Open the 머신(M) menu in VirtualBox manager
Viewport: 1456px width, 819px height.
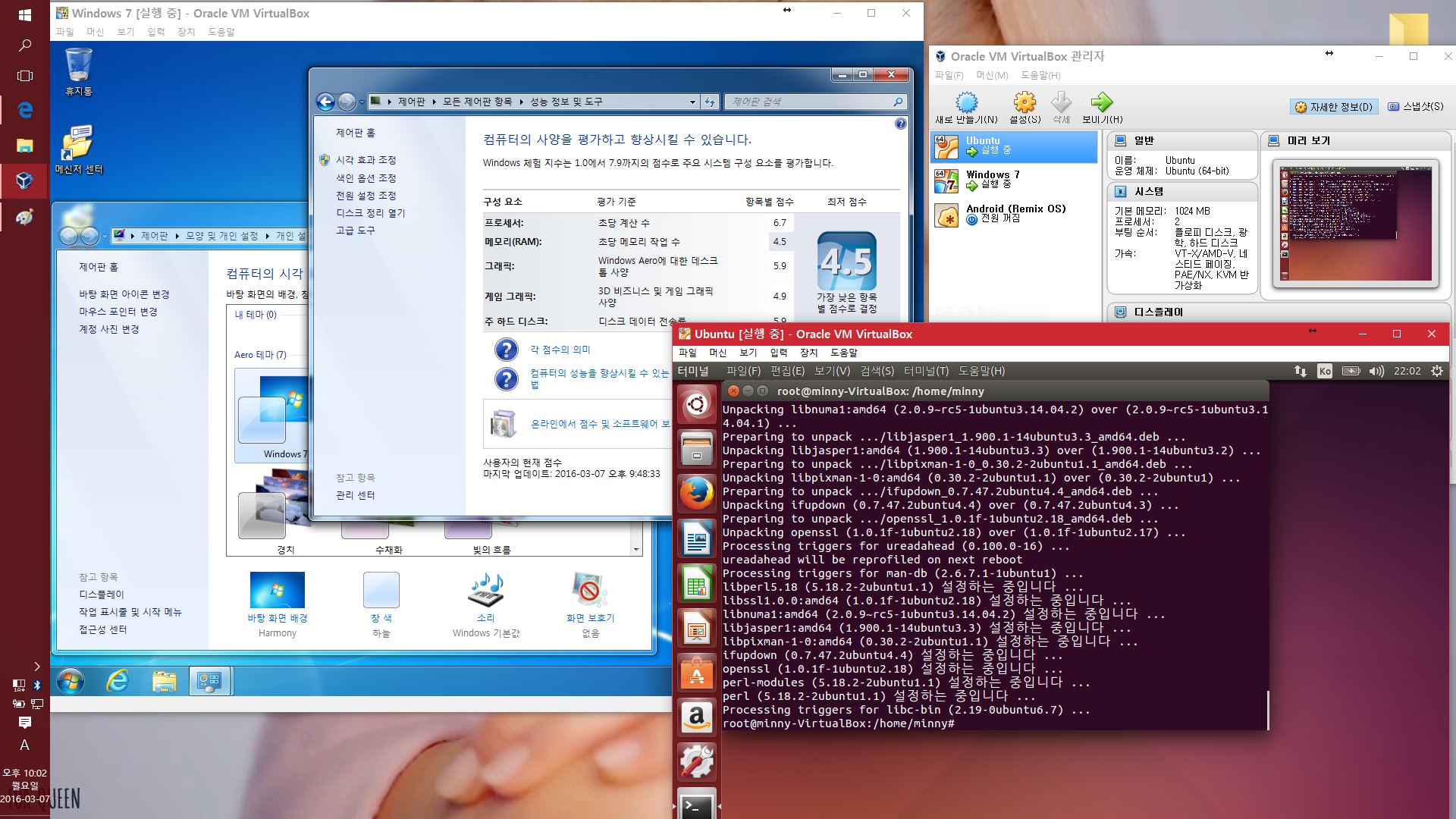tap(991, 75)
